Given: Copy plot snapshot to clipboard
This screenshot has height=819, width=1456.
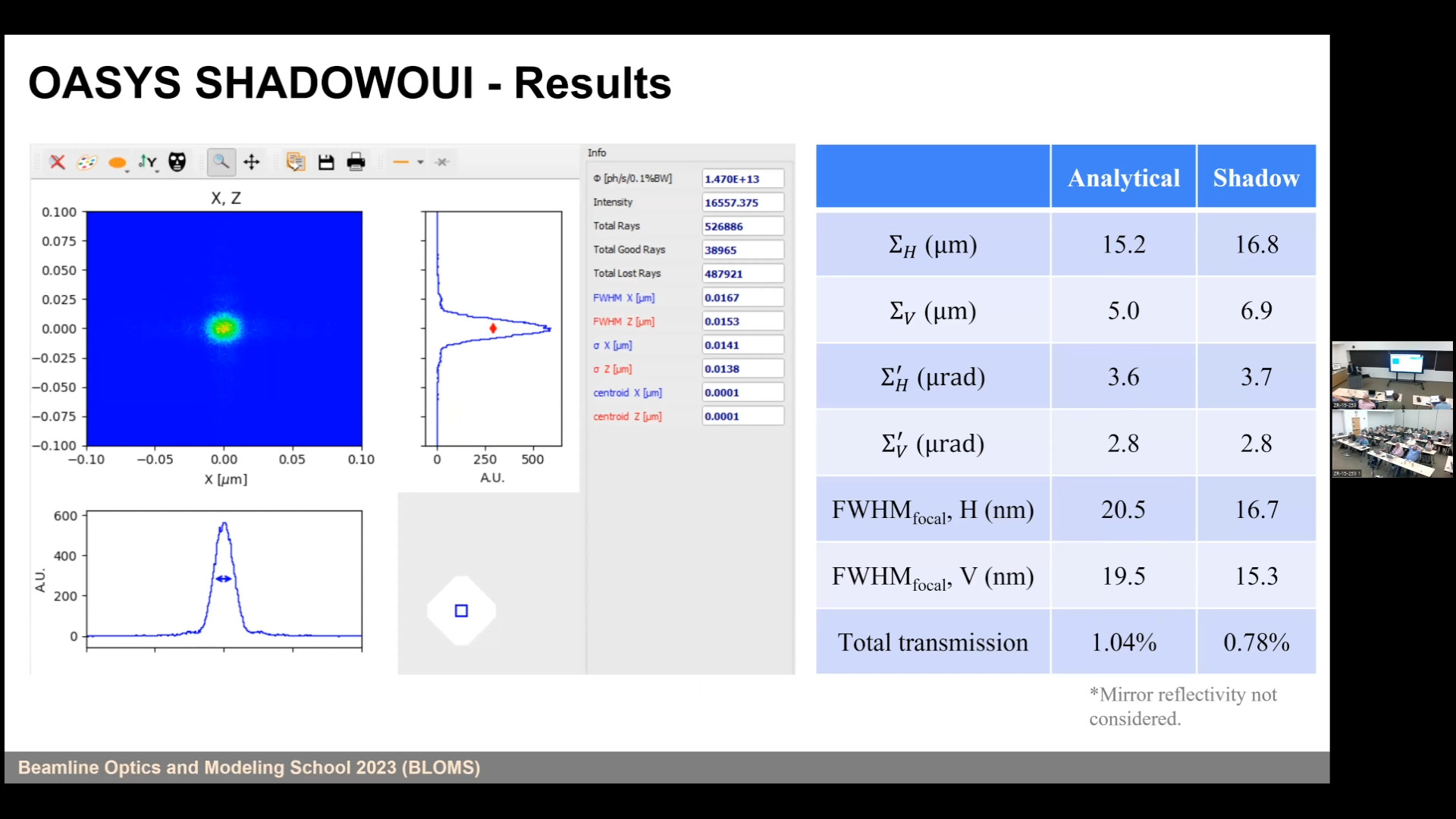Looking at the screenshot, I should 295,162.
